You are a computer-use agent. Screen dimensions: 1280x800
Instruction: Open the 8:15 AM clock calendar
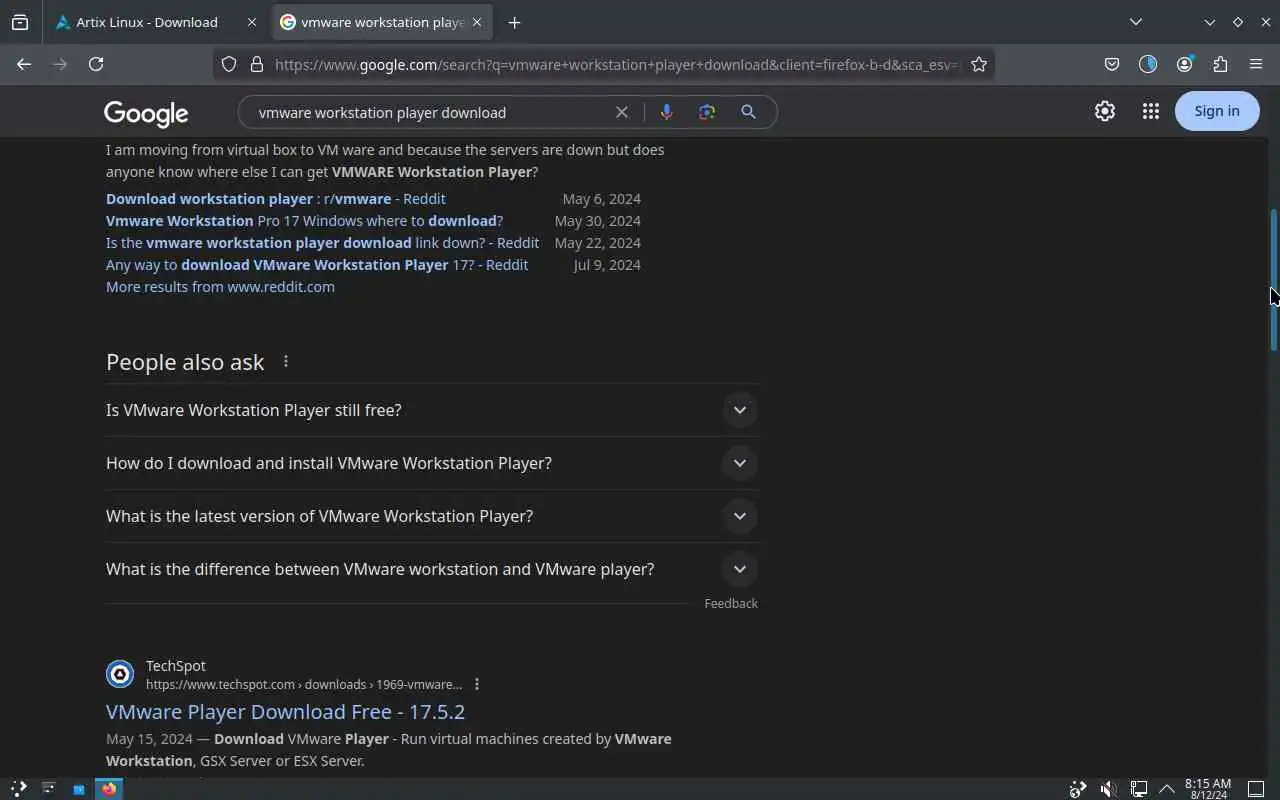click(1208, 789)
